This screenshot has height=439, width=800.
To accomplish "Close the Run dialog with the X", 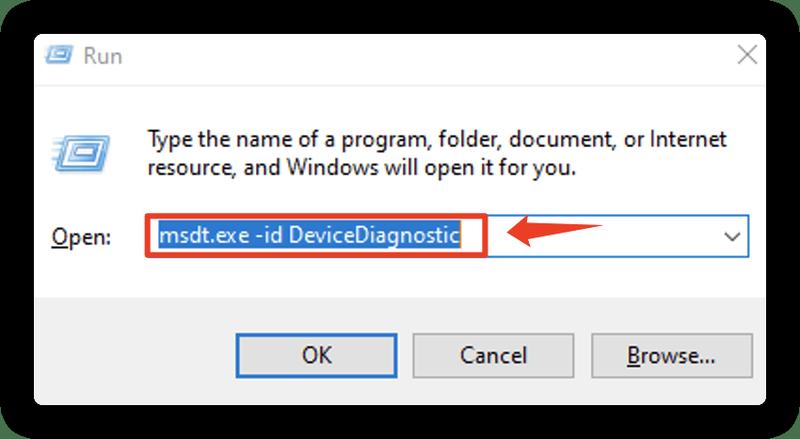I will (x=747, y=55).
